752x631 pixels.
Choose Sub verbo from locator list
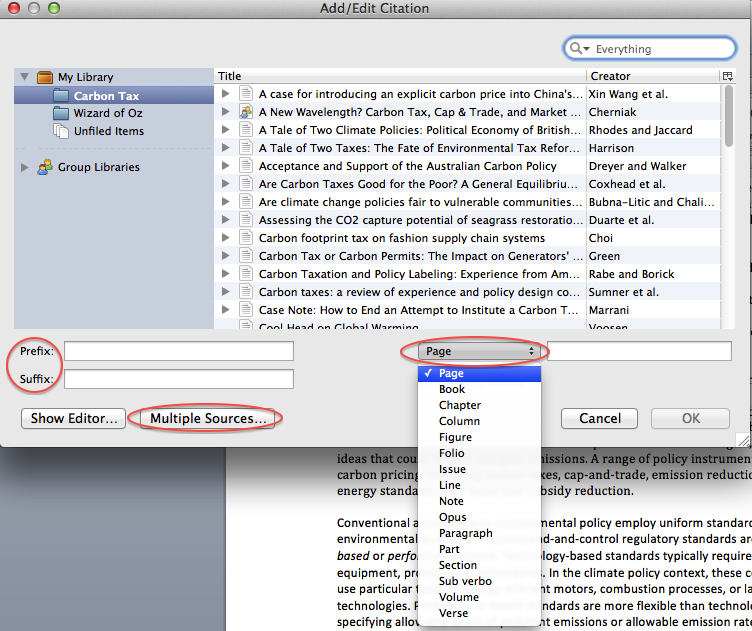[x=479, y=581]
